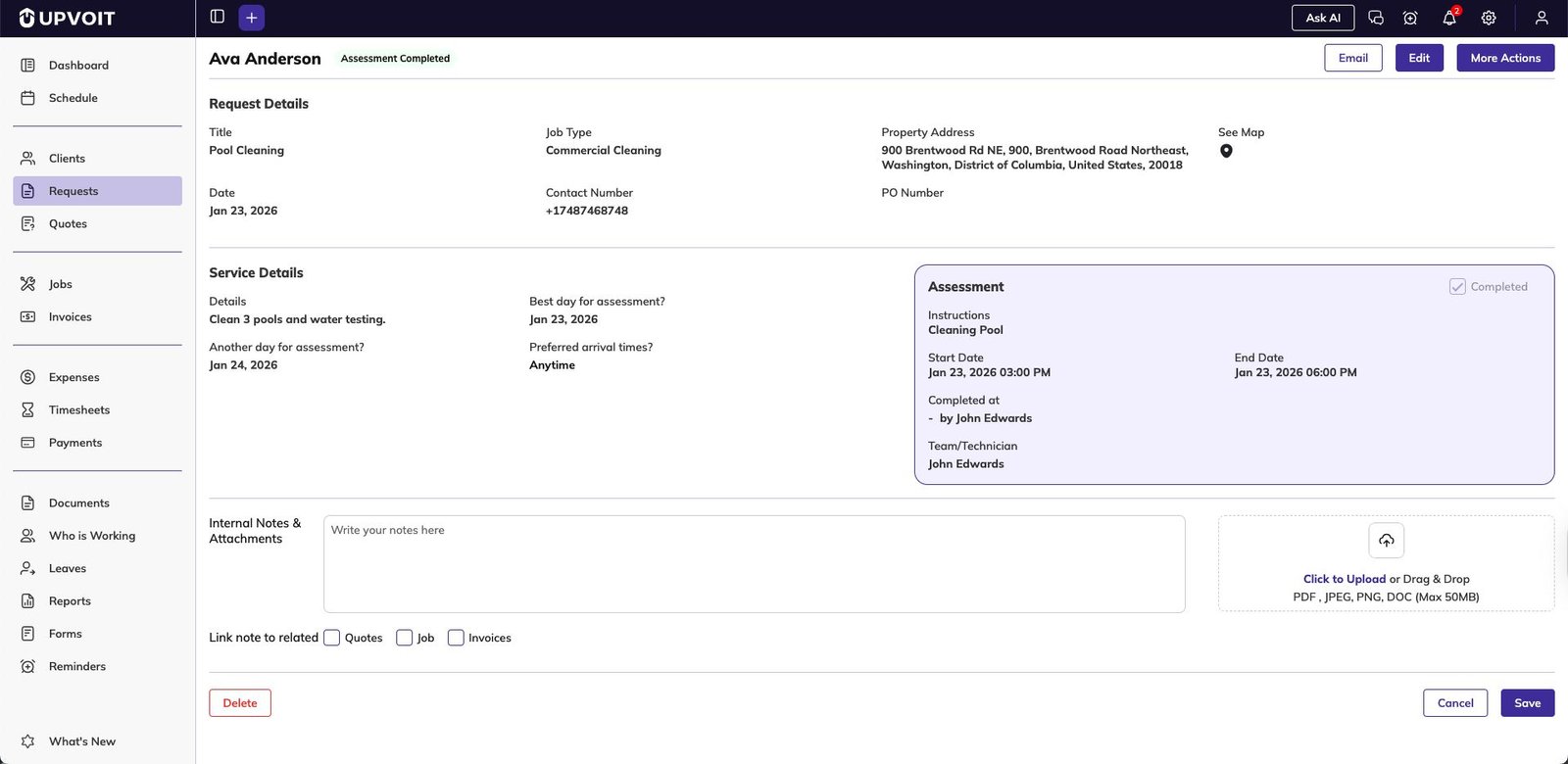Click into the internal notes text area
The image size is (1568, 764).
[x=754, y=564]
